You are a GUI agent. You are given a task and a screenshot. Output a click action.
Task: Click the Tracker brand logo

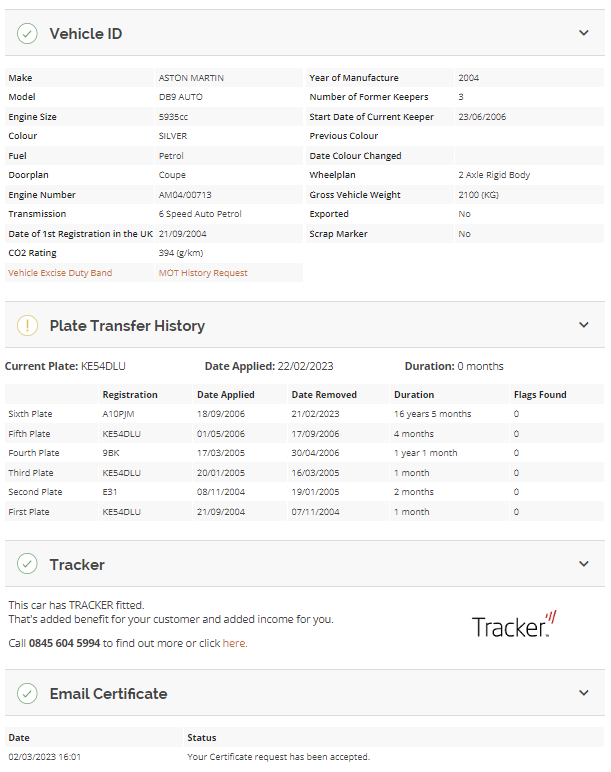(x=514, y=624)
